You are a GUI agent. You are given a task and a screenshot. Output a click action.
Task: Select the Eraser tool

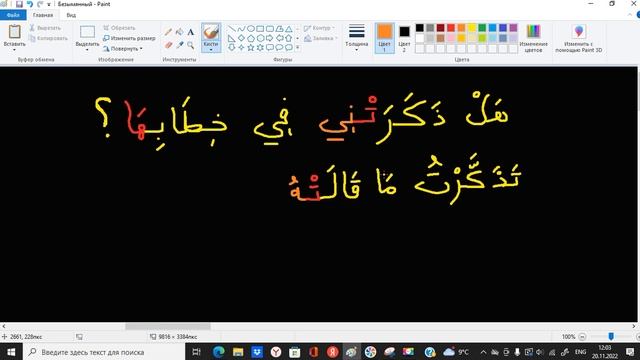point(168,45)
